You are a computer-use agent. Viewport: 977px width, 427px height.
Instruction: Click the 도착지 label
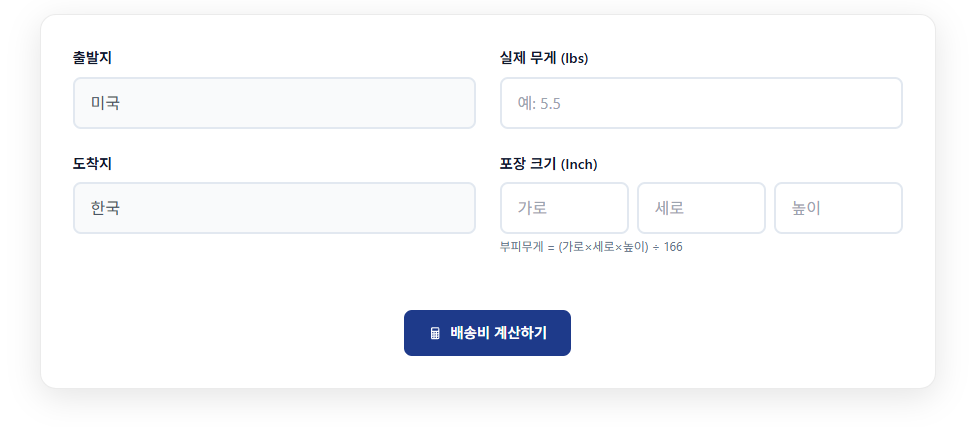[92, 163]
